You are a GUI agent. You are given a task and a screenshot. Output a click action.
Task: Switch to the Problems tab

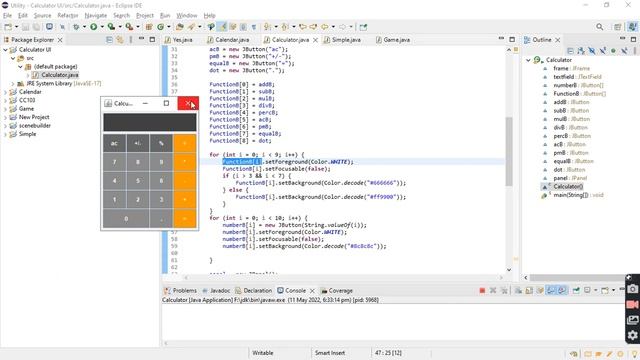point(180,291)
